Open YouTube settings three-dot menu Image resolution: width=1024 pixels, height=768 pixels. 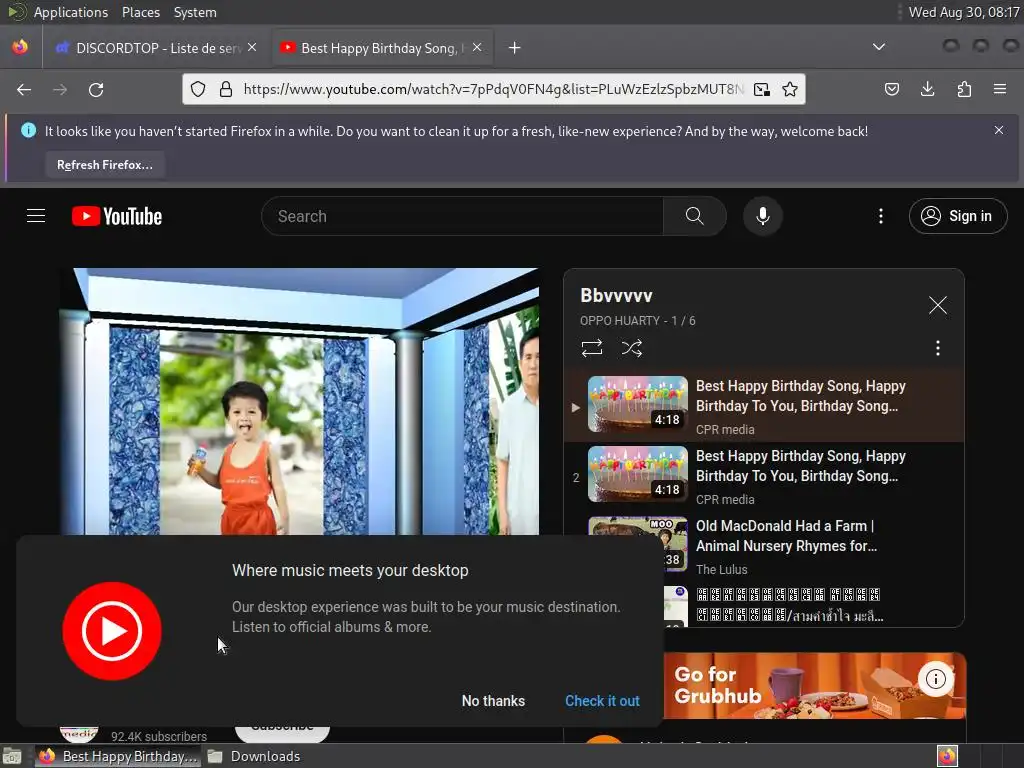pyautogui.click(x=880, y=216)
